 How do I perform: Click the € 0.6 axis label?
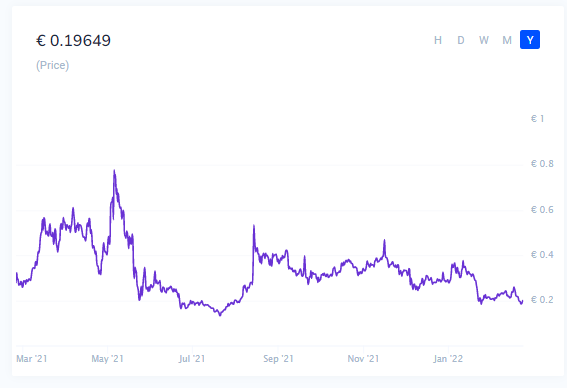pyautogui.click(x=542, y=210)
